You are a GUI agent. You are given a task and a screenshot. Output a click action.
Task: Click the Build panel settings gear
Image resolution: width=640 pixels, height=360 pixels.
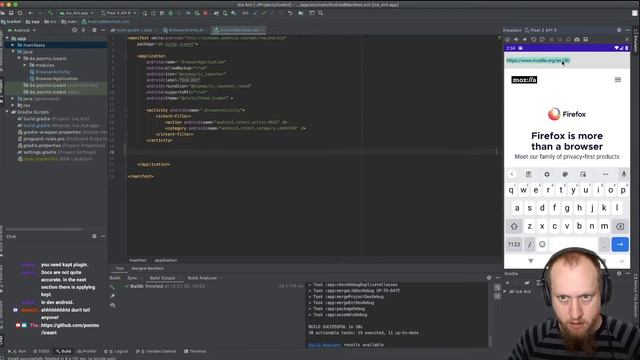pyautogui.click(x=489, y=278)
